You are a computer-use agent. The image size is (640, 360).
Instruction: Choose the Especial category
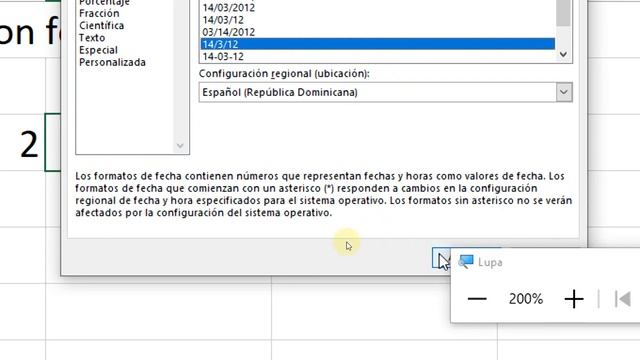(98, 50)
